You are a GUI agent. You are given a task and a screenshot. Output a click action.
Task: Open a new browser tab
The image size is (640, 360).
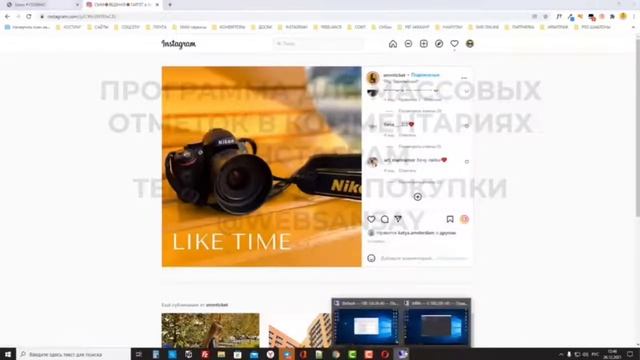(170, 4)
